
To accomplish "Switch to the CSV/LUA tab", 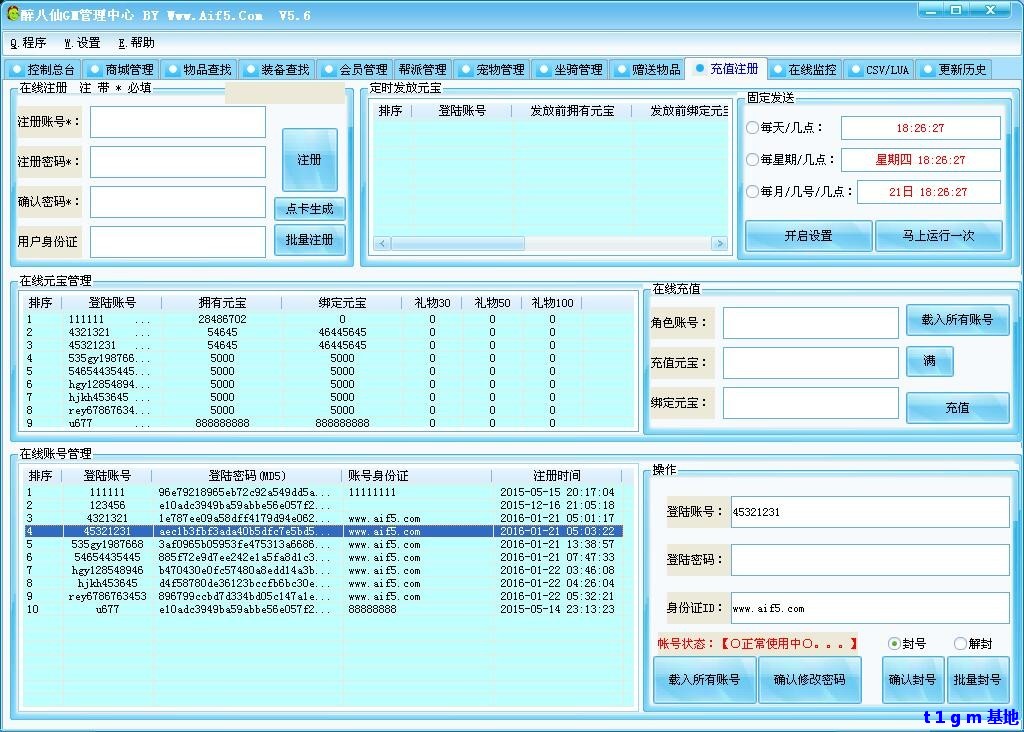I will 881,70.
